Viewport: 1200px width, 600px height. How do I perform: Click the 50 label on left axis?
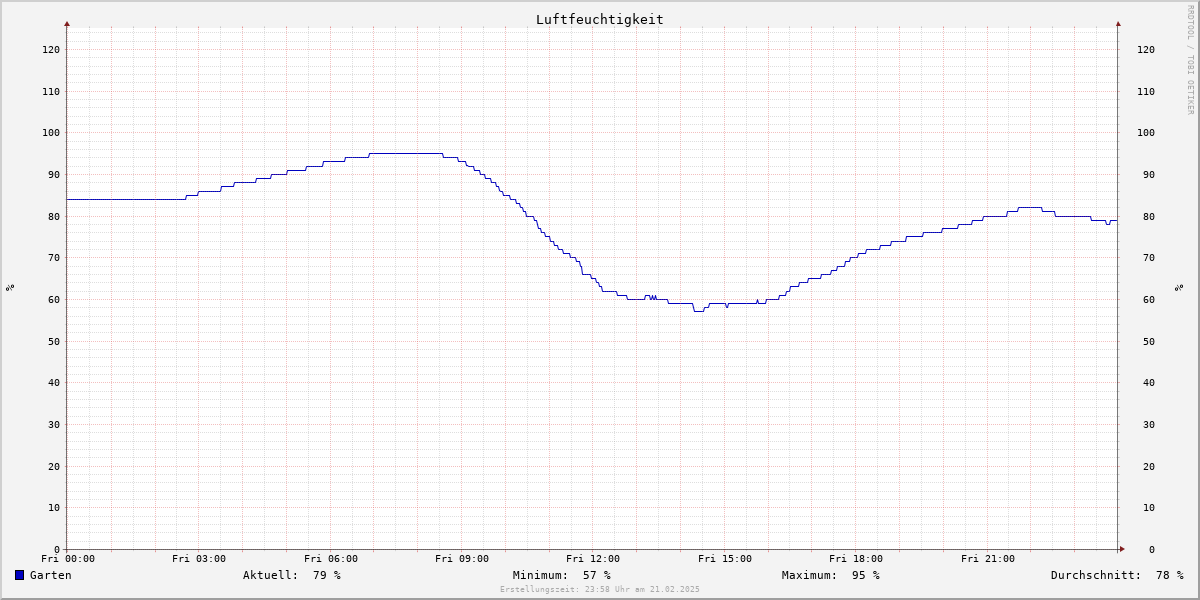(x=54, y=341)
